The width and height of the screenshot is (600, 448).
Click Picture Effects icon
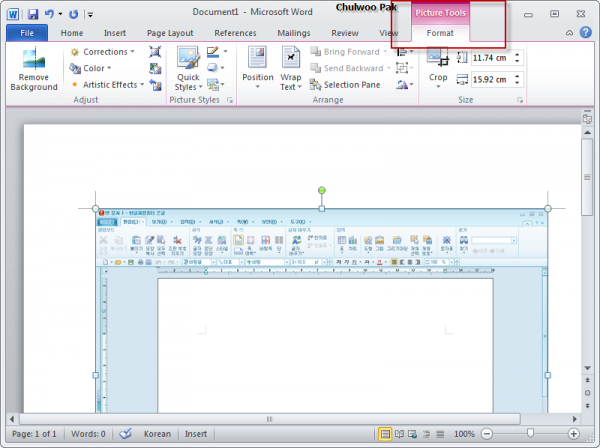[x=212, y=68]
